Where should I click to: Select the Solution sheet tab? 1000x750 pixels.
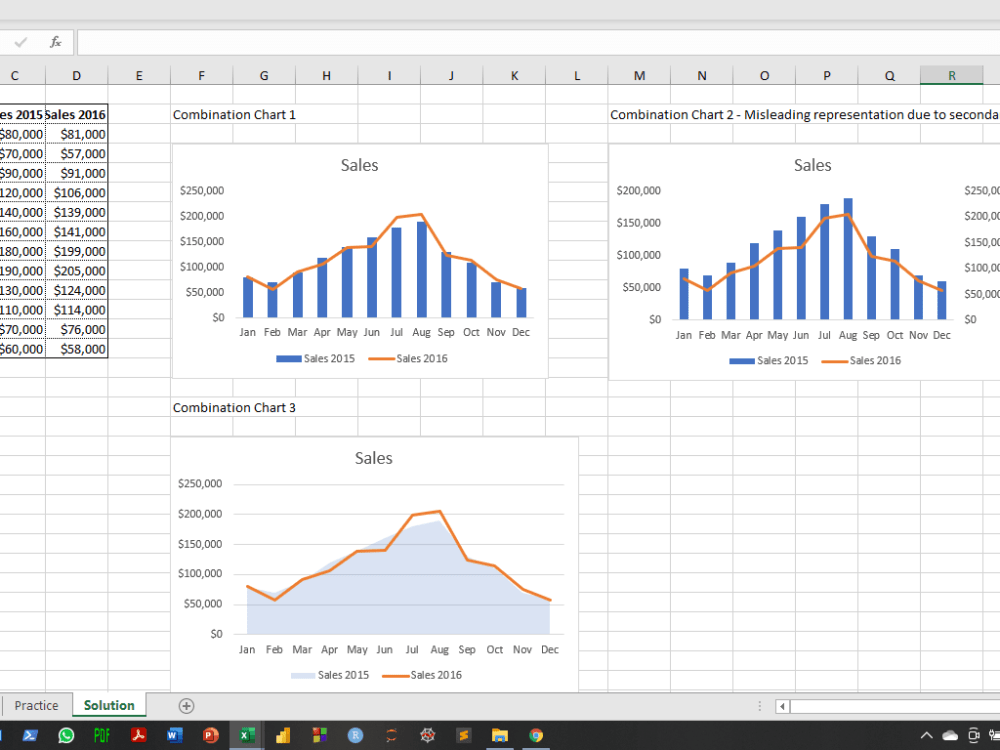[109, 705]
